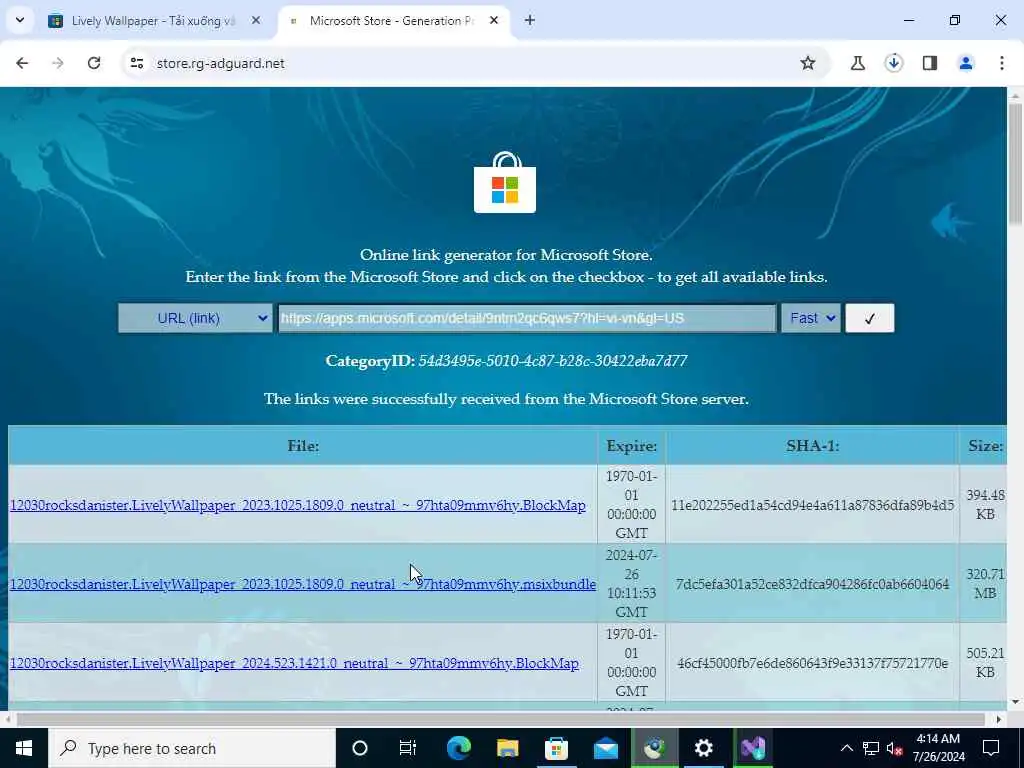This screenshot has height=768, width=1024.
Task: Open Chrome Labs flask icon
Action: 857,63
